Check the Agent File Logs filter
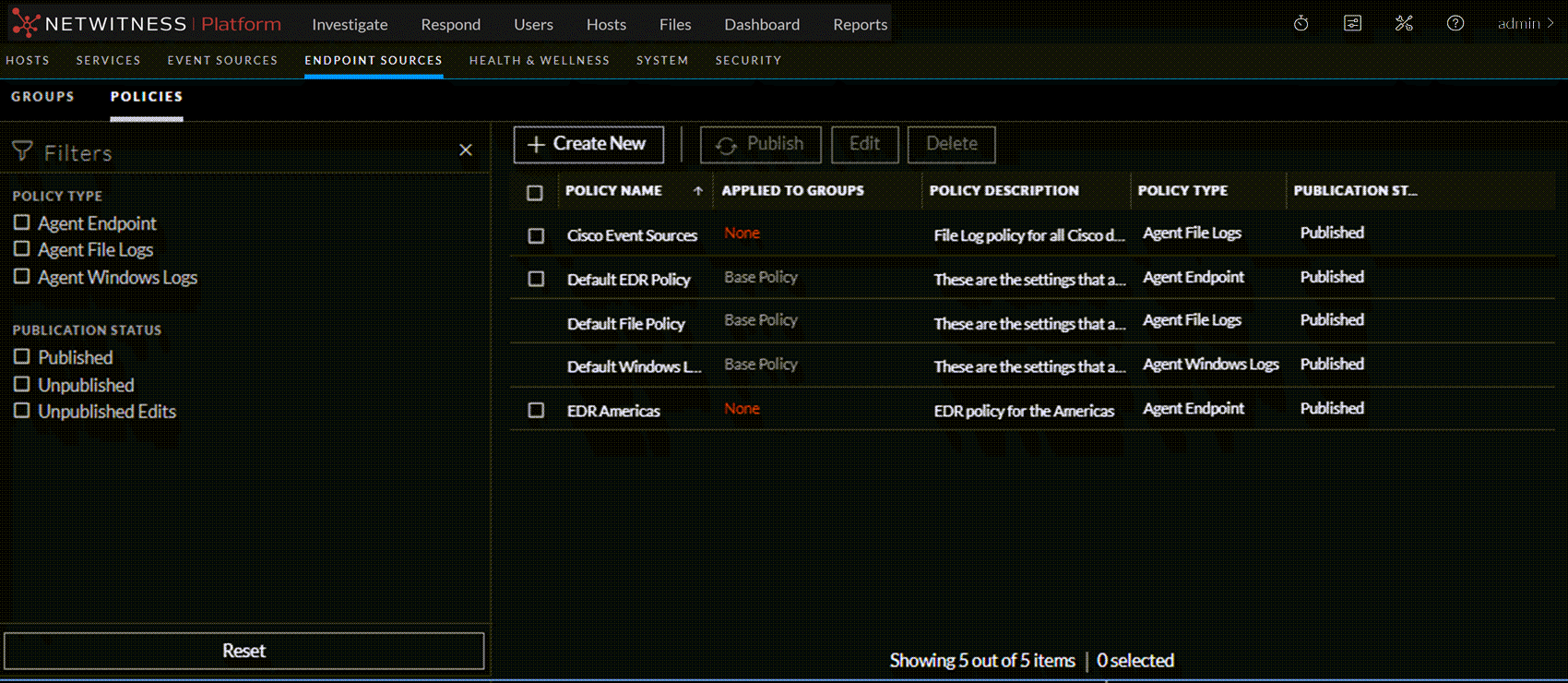The height and width of the screenshot is (683, 1568). tap(21, 249)
